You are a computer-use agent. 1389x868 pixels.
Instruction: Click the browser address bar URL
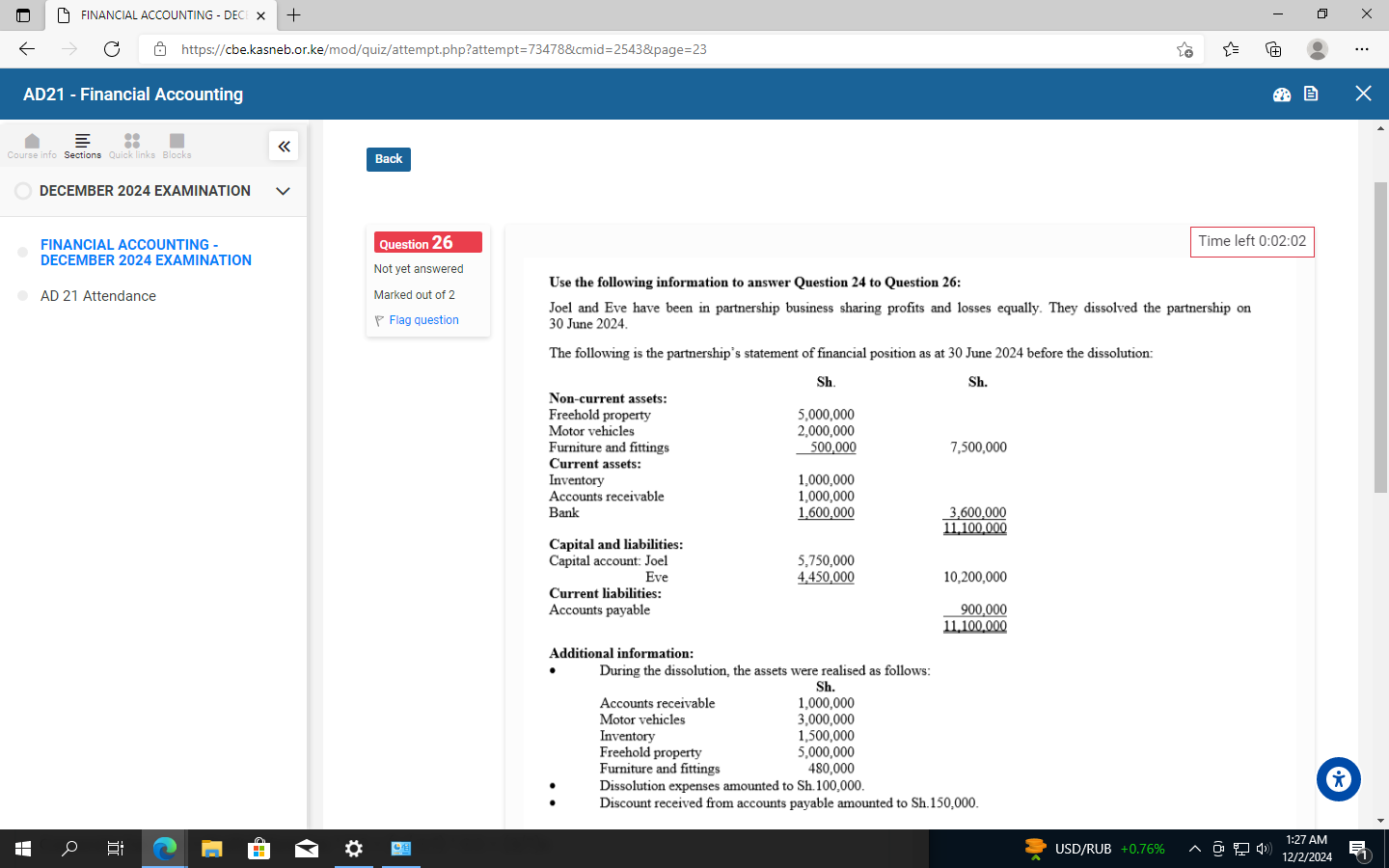[x=444, y=49]
